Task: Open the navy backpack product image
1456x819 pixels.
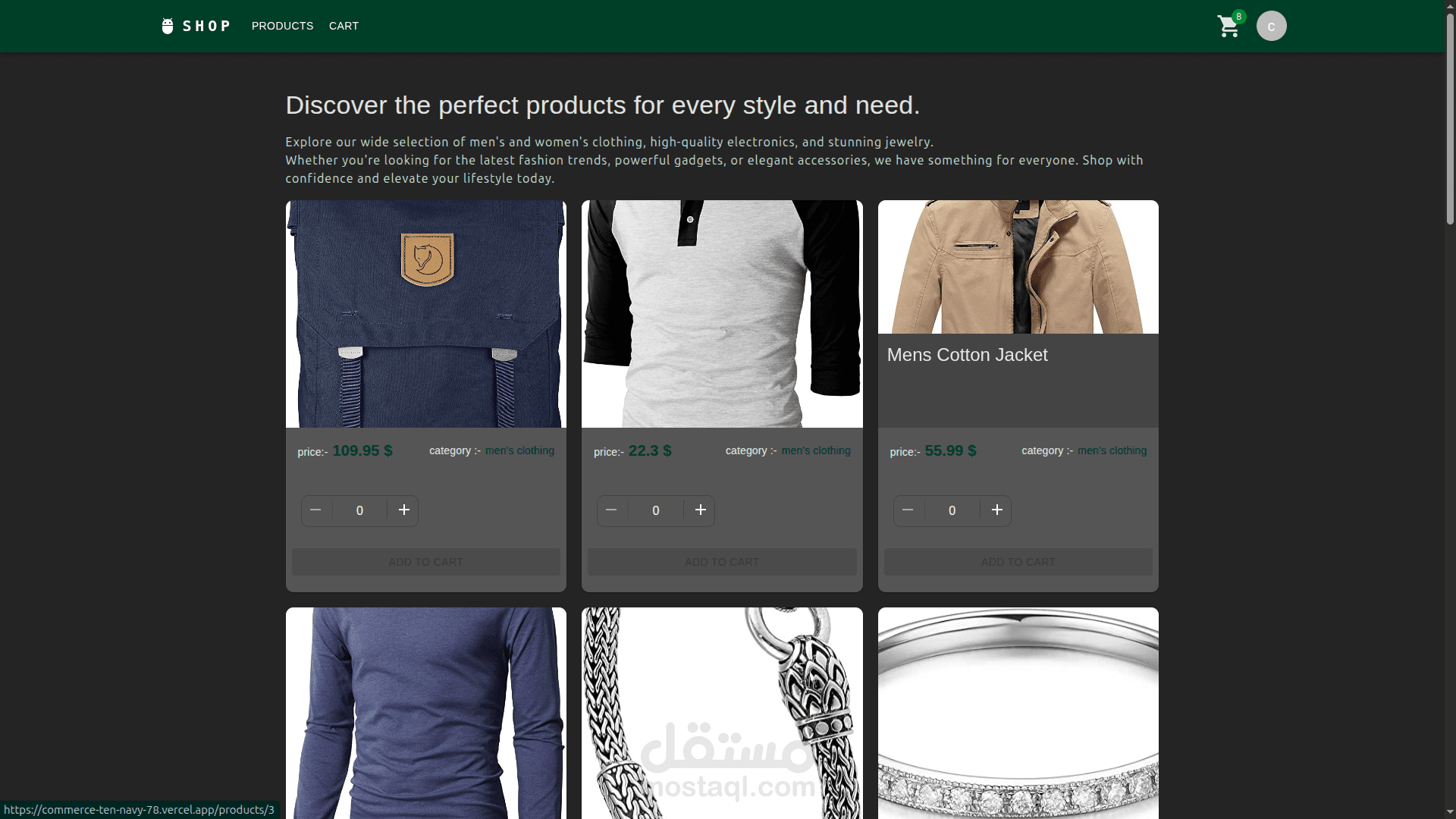Action: coord(425,314)
